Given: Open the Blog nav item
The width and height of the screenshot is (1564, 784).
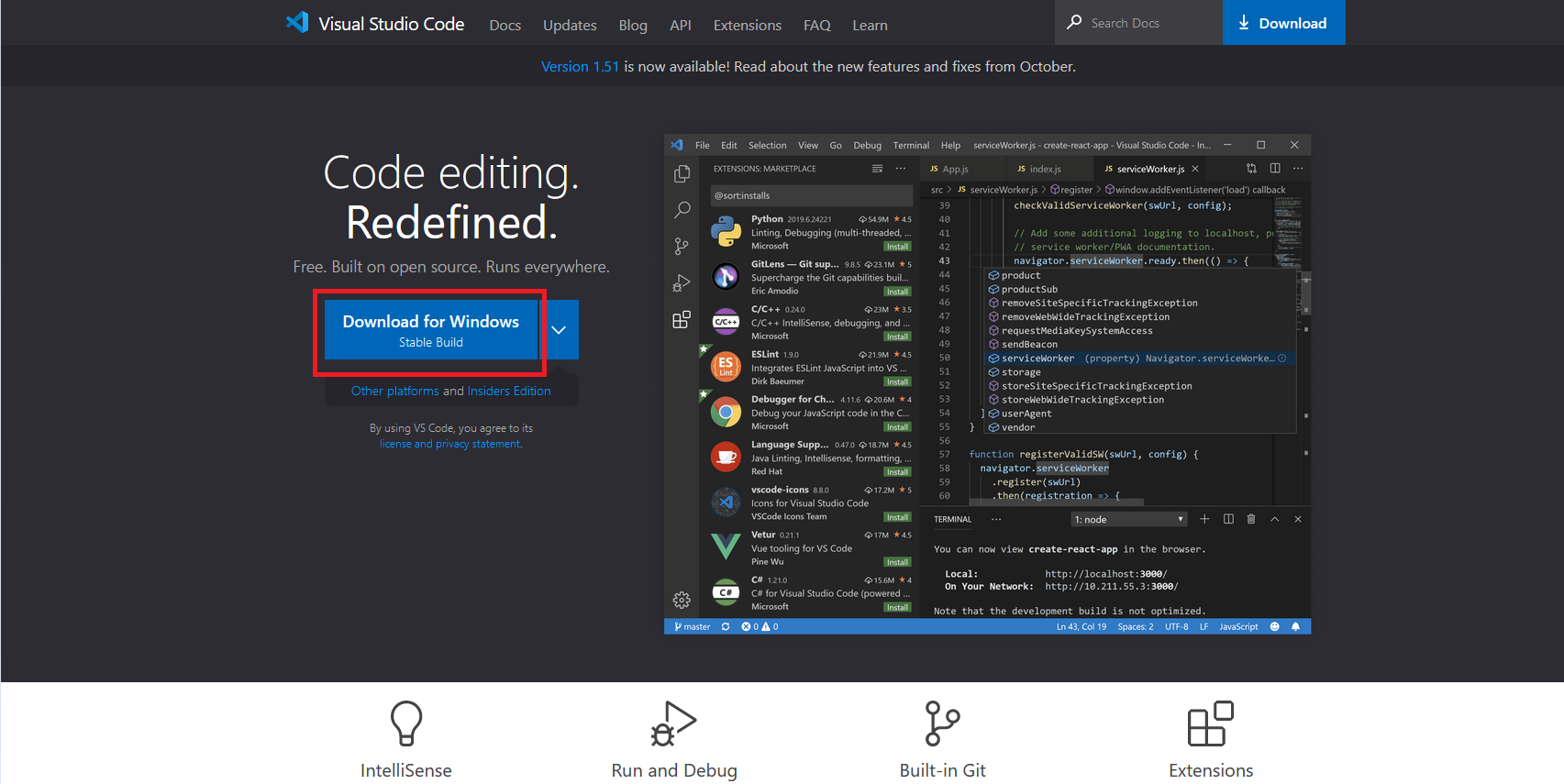Looking at the screenshot, I should 633,25.
